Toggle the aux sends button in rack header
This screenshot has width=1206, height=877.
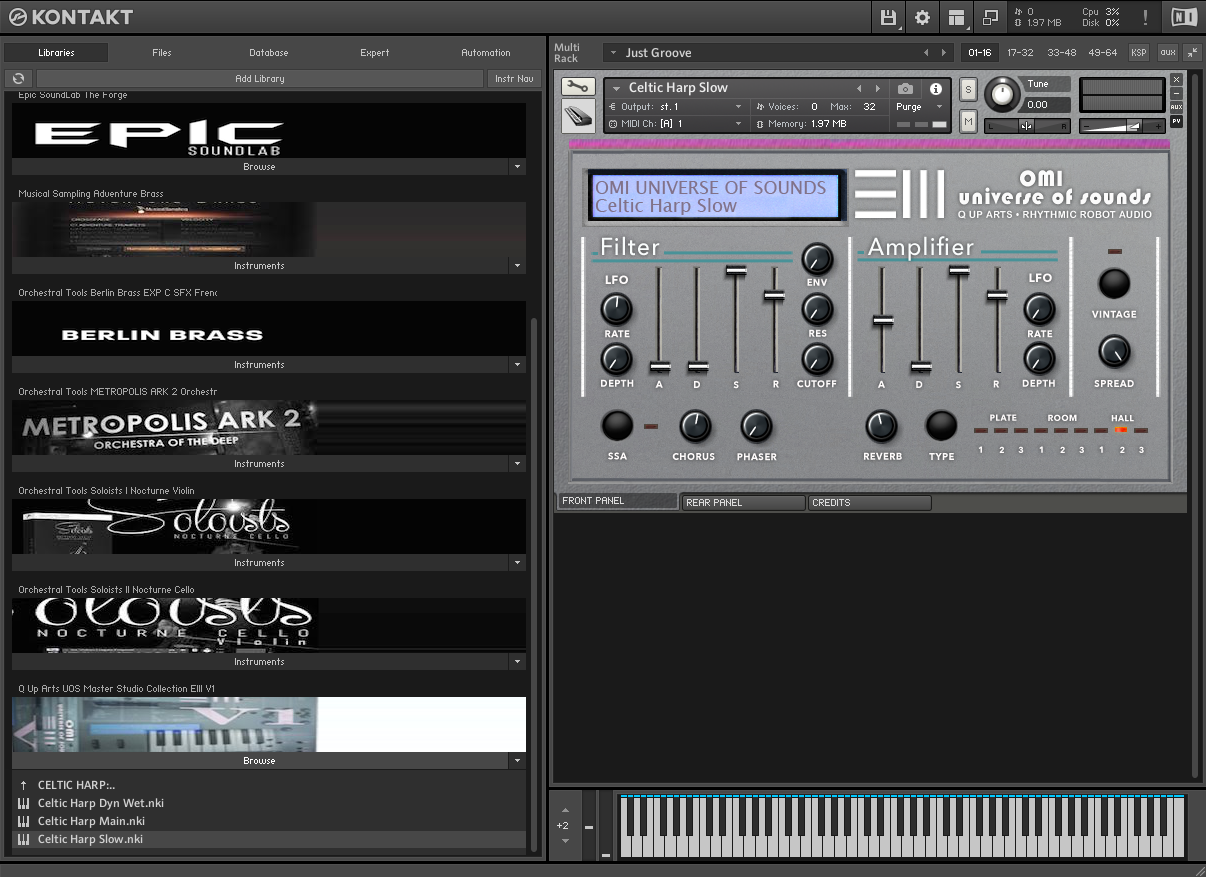1167,53
